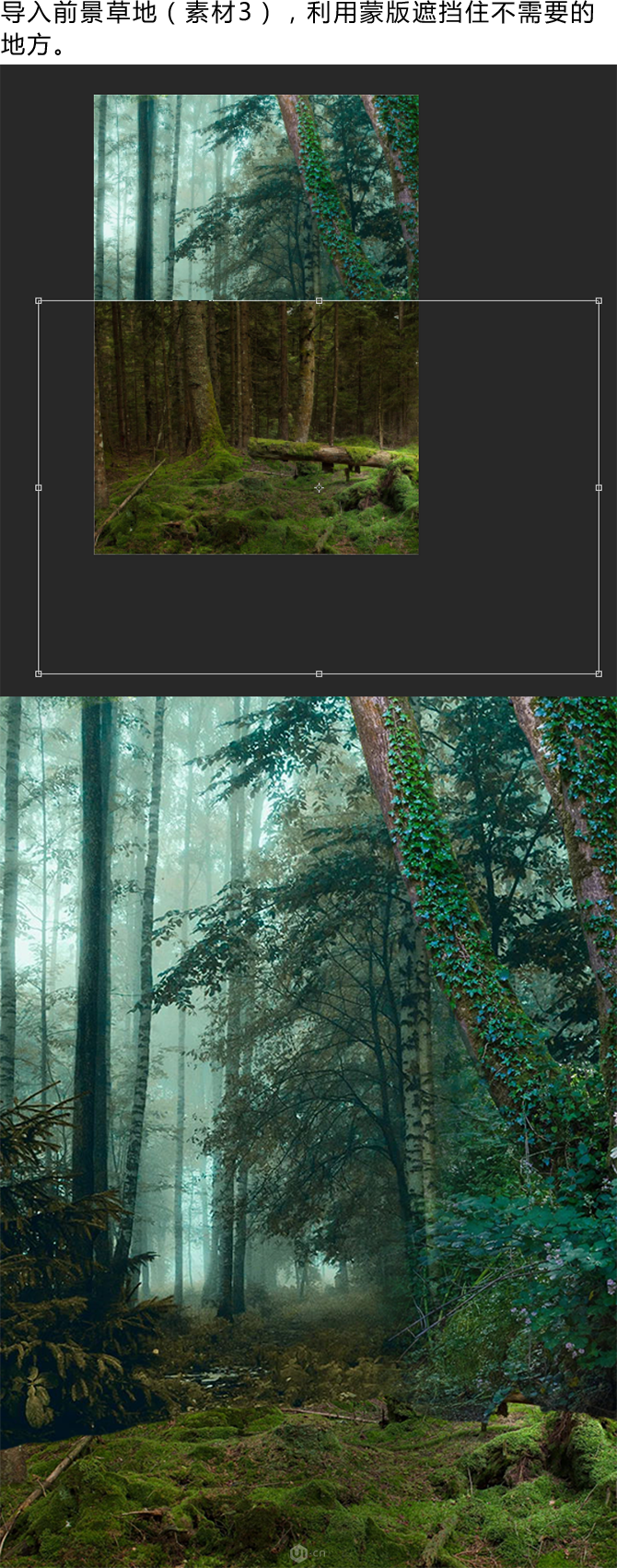Click the instruction text starting with 导入前景草地
Viewport: 617px width, 1568px height.
click(x=297, y=29)
